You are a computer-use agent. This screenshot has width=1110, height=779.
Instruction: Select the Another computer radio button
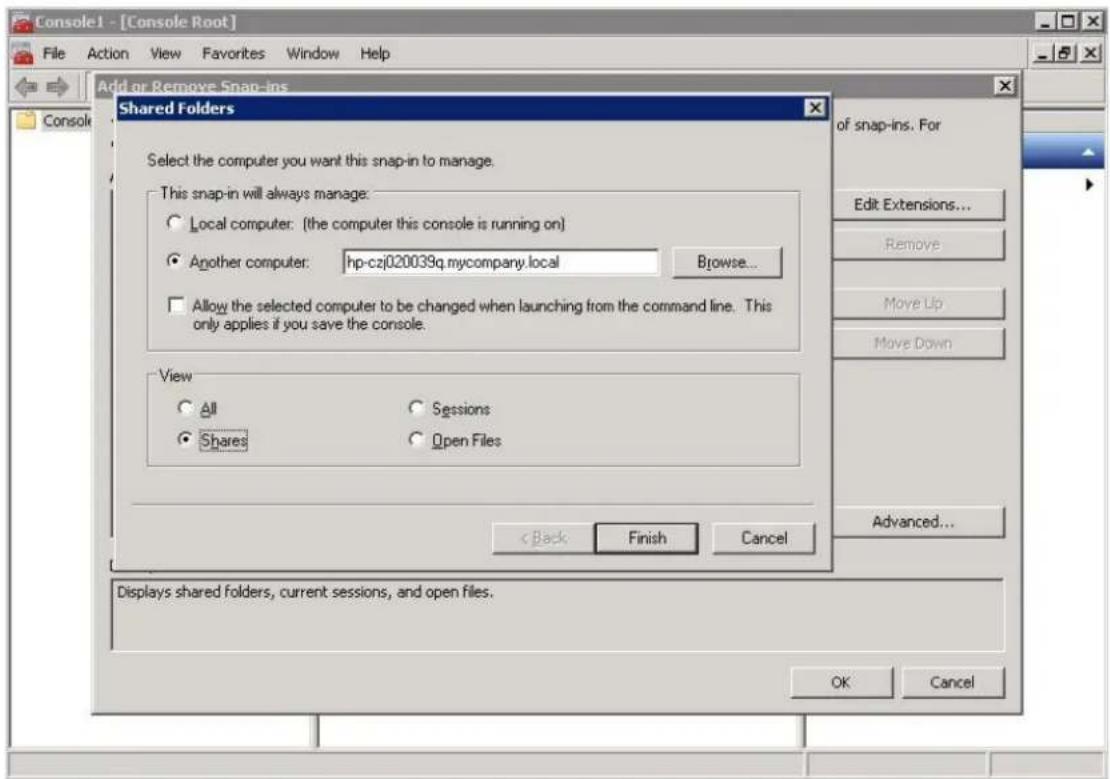[174, 261]
